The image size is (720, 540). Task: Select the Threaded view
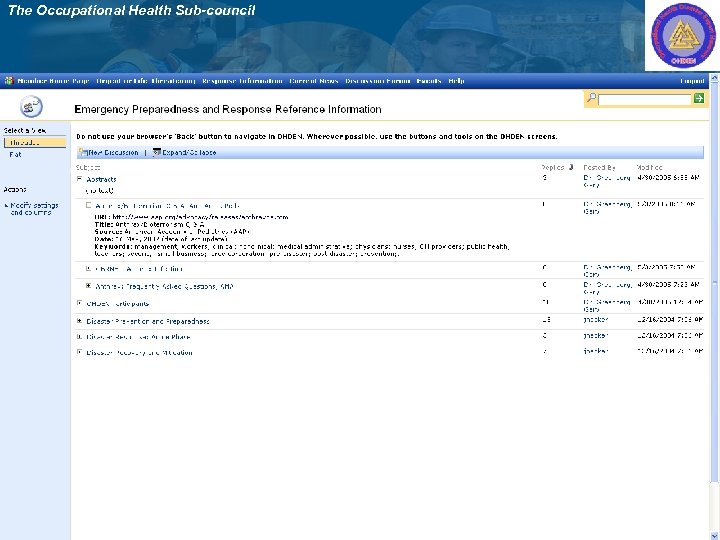[35, 142]
